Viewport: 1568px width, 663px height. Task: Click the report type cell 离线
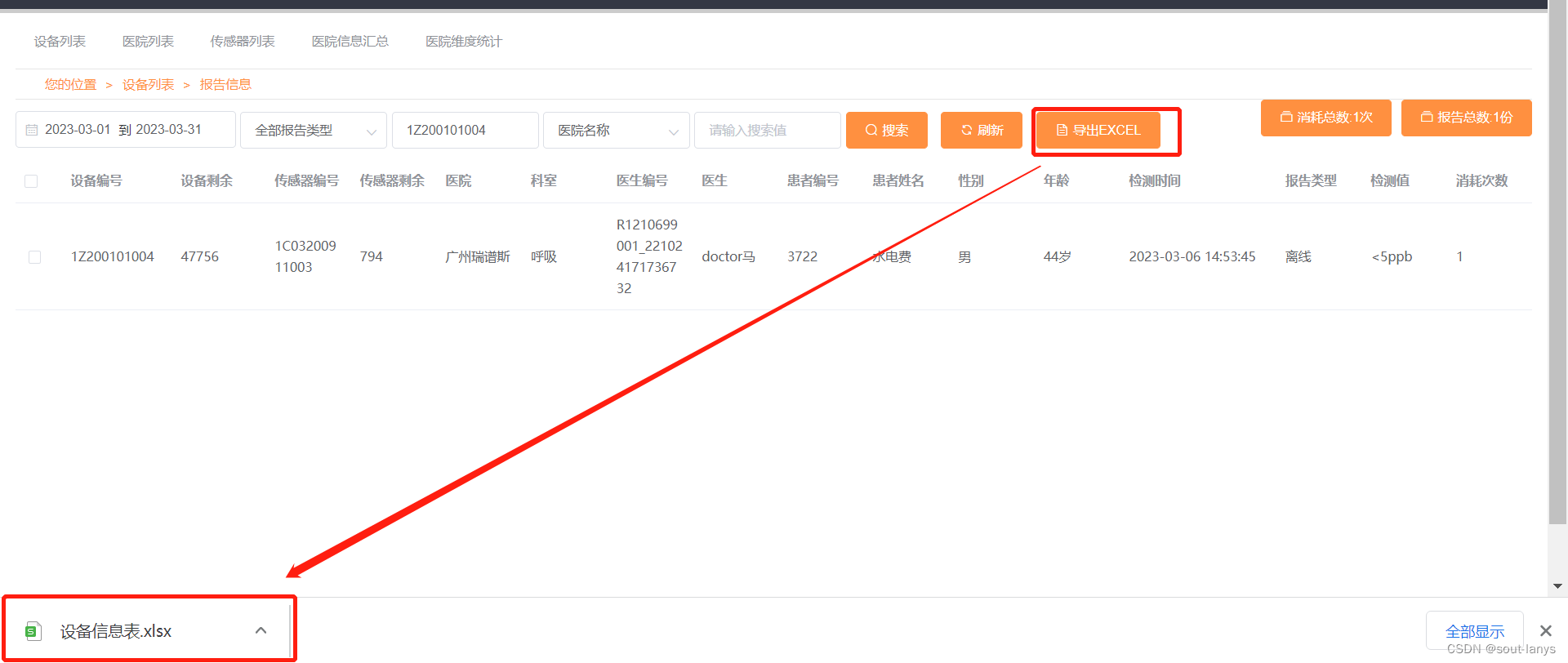(1298, 257)
